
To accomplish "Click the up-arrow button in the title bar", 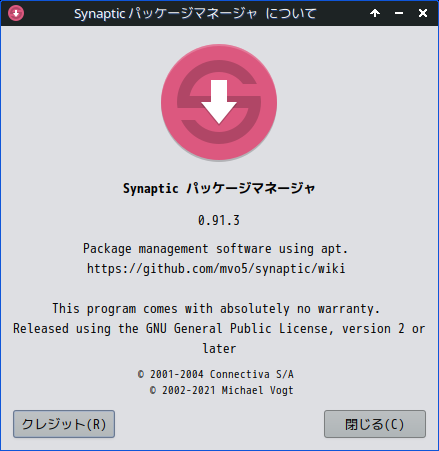I will pos(375,13).
